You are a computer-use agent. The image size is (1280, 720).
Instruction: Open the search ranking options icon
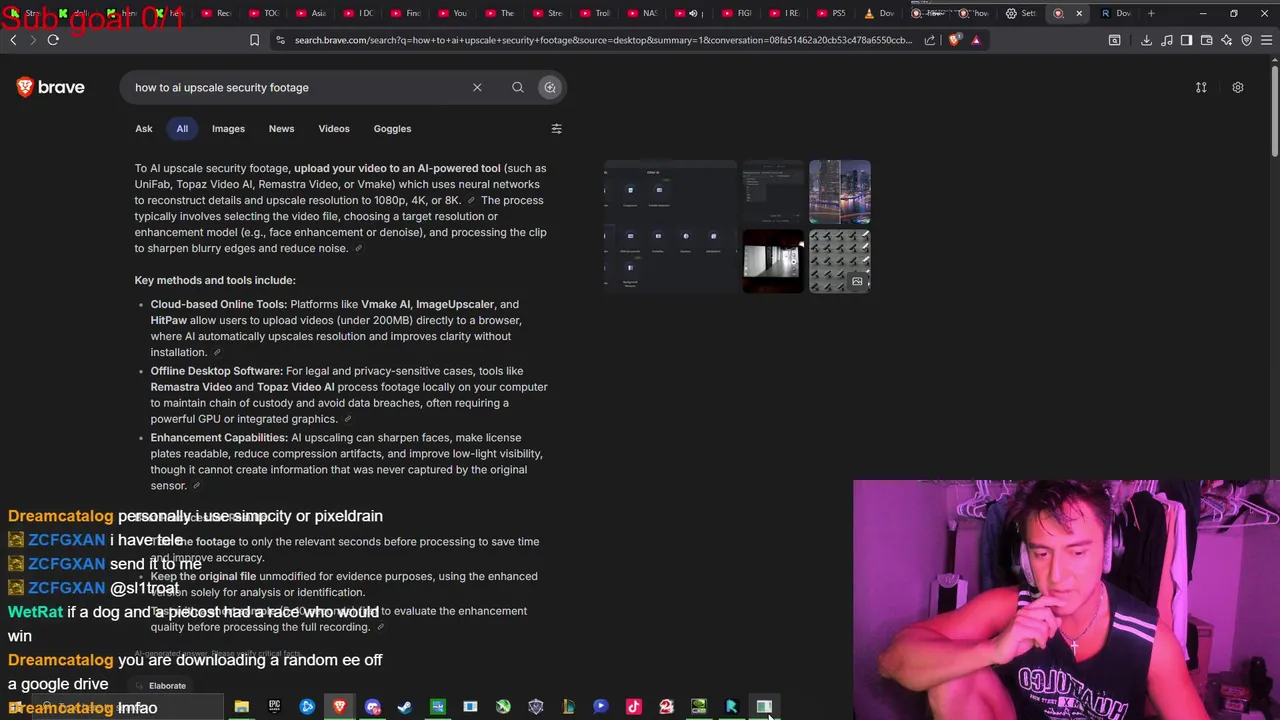(x=1201, y=87)
